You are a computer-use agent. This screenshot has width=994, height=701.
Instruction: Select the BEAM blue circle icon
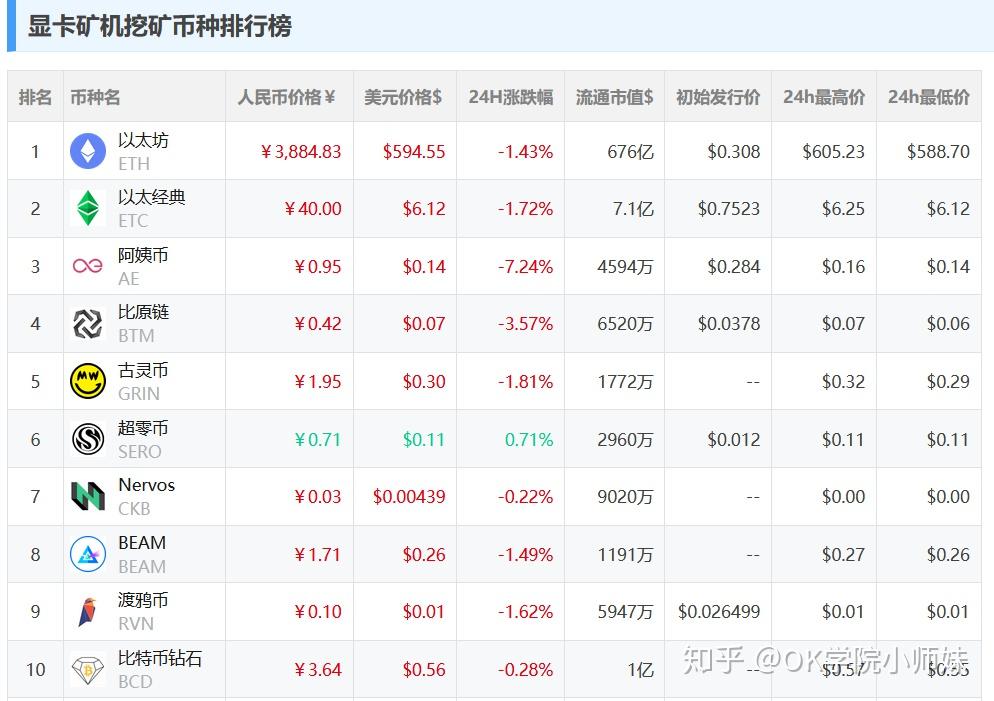pos(89,553)
